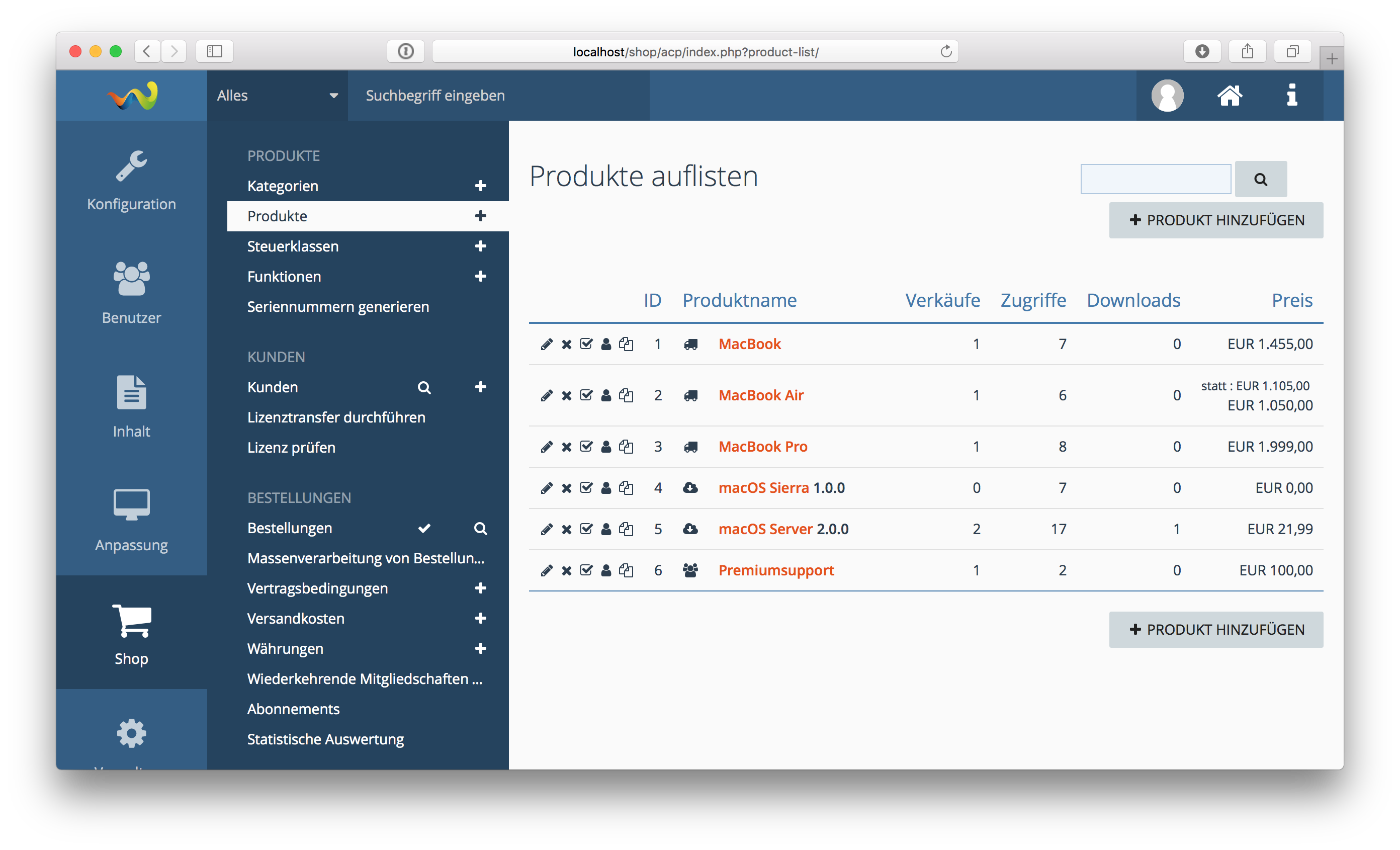Open the Alles search filter dropdown

pyautogui.click(x=277, y=96)
